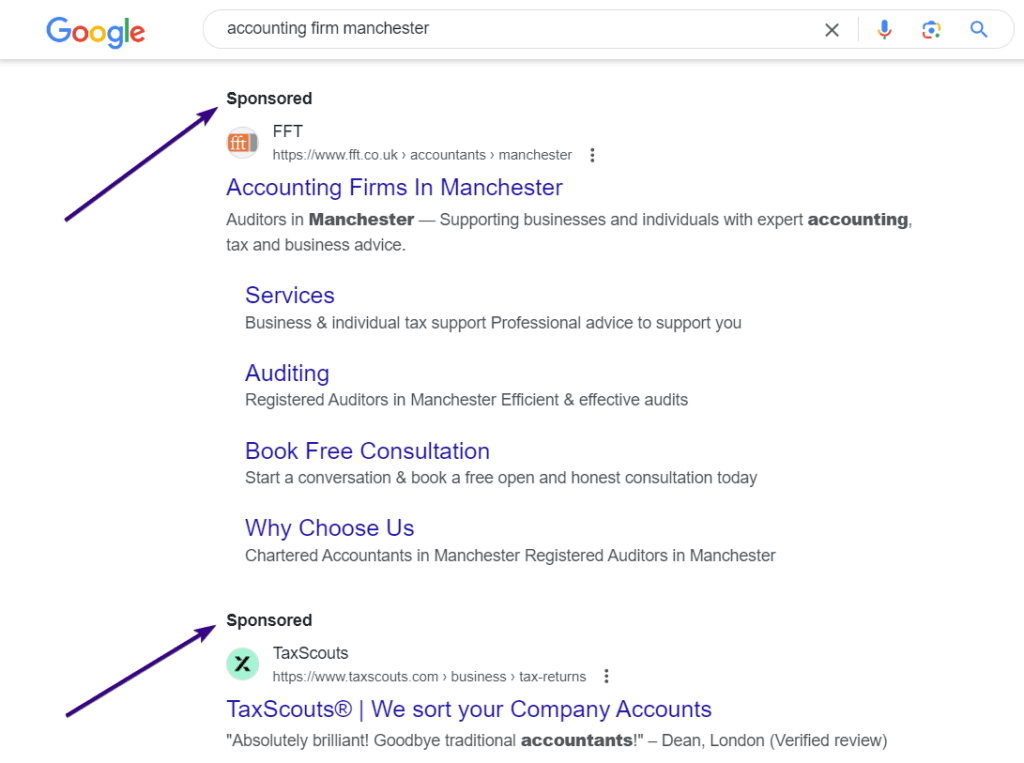The image size is (1024, 763).
Task: Click the FFT site name text
Action: (x=287, y=131)
